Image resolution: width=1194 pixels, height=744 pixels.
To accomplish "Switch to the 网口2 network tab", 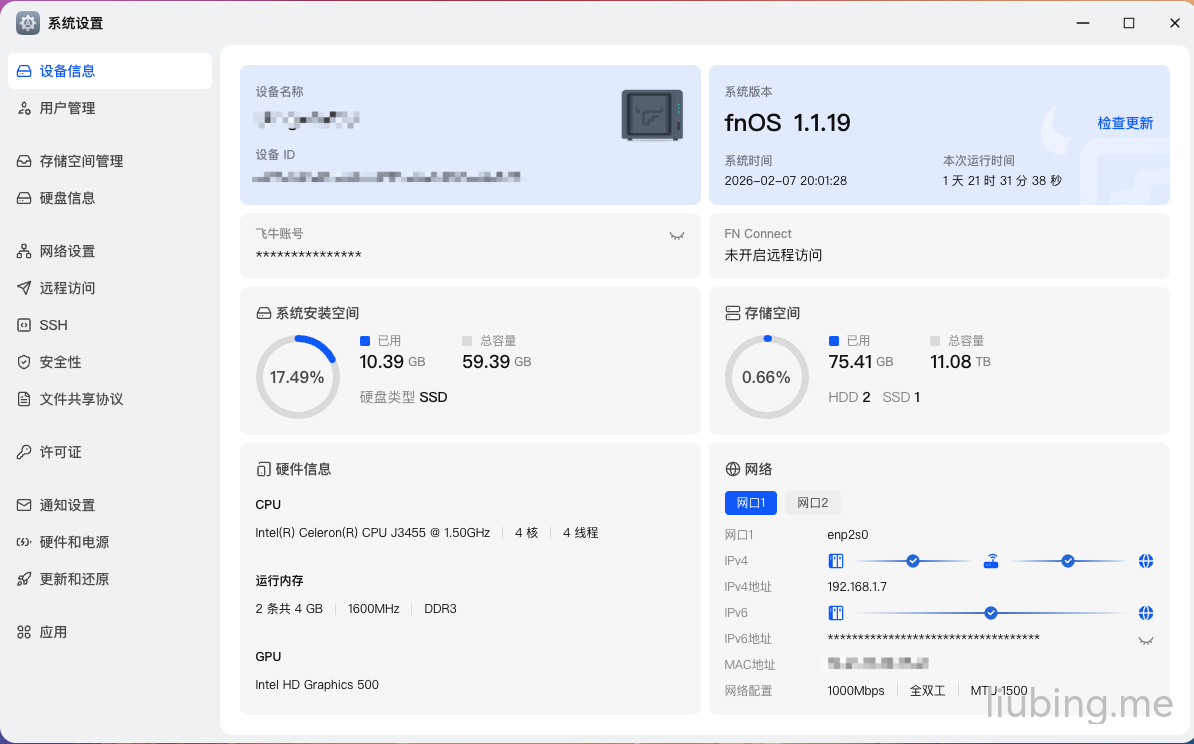I will click(812, 503).
